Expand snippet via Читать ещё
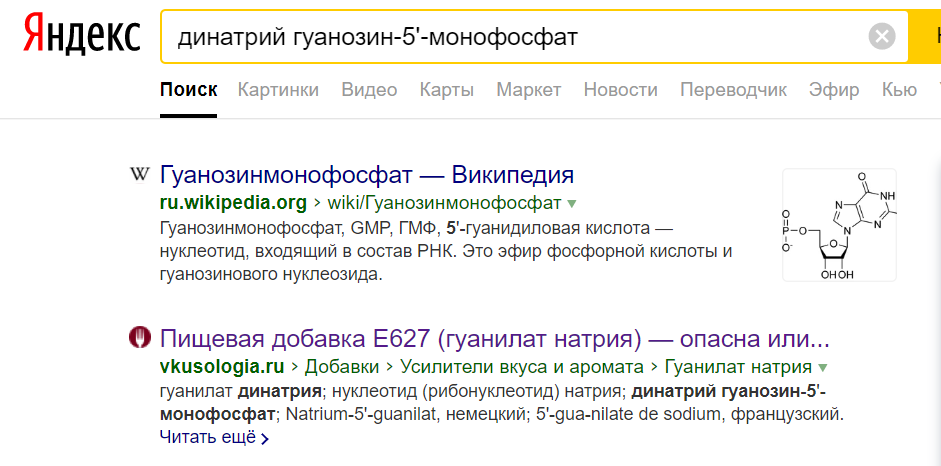Image resolution: width=941 pixels, height=466 pixels. pos(214,437)
